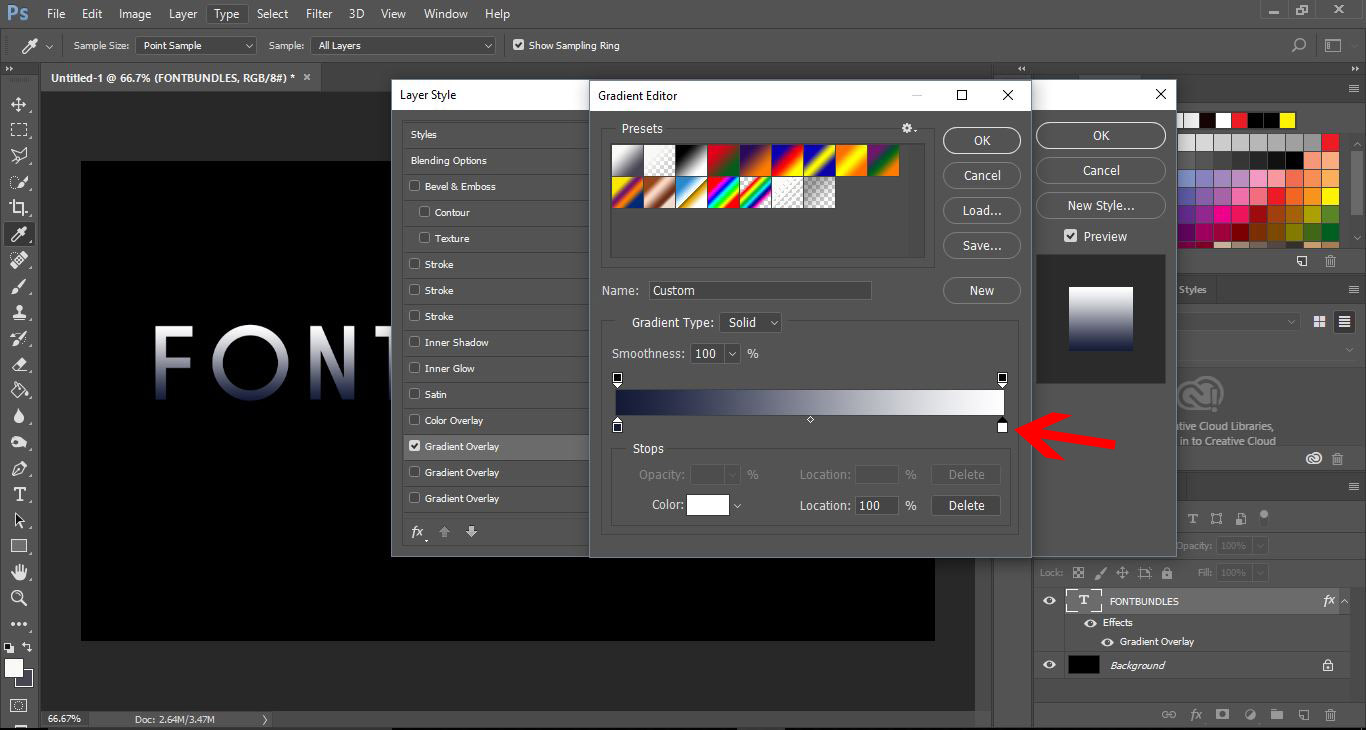
Task: Click the new adjustment layer icon
Action: (x=1249, y=715)
